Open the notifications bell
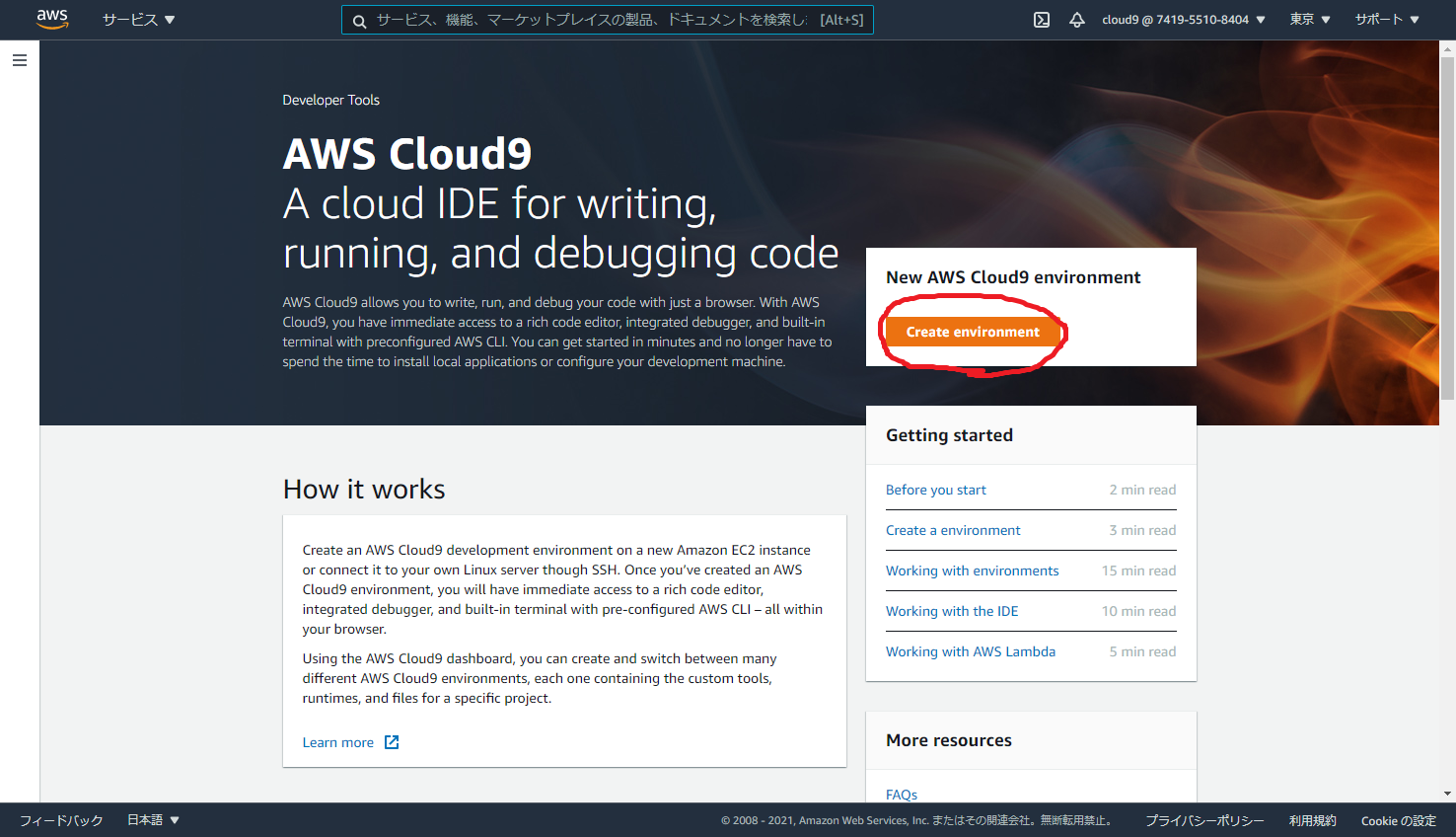Viewport: 1456px width, 837px height. click(x=1077, y=20)
